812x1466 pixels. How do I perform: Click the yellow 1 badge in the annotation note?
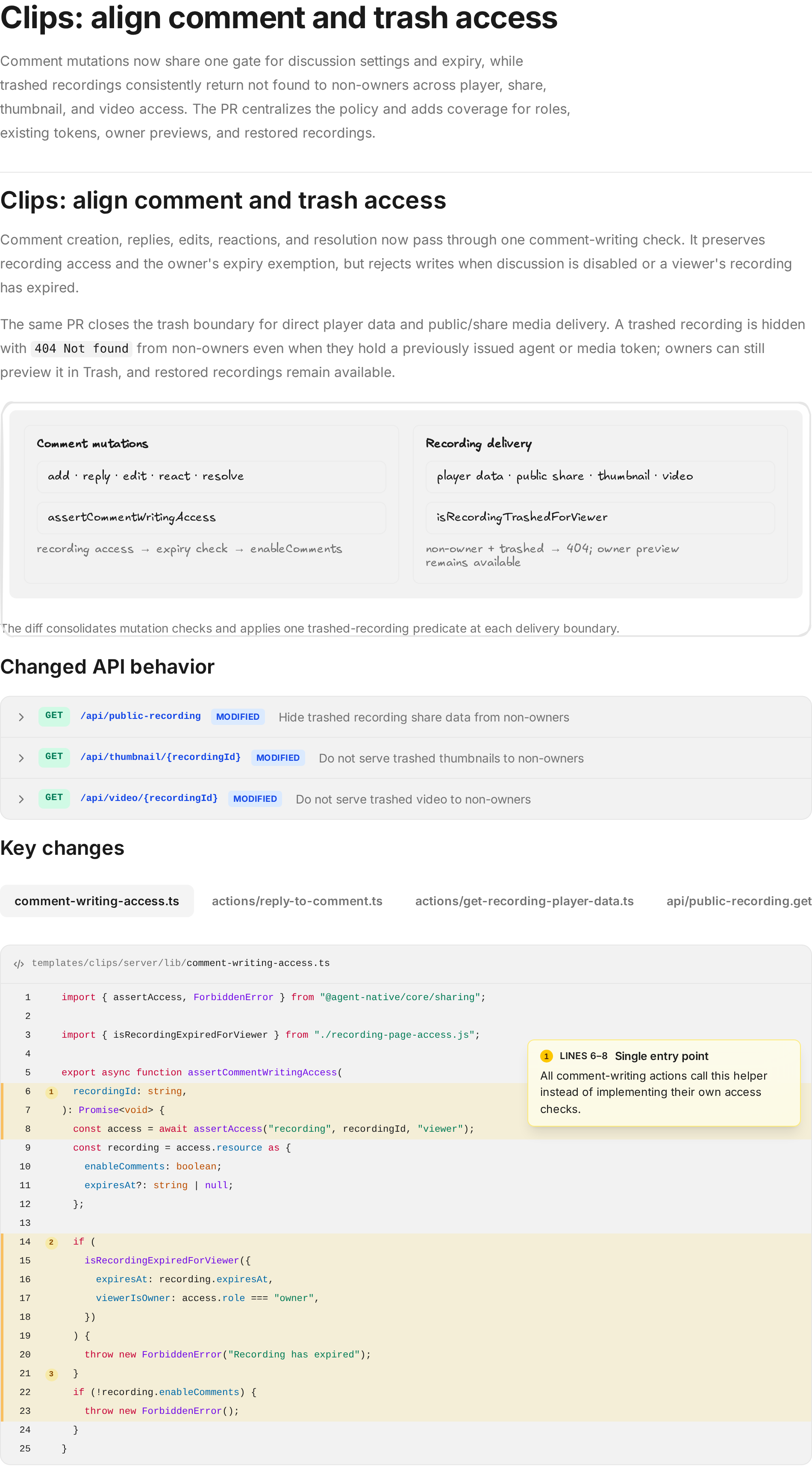coord(546,1056)
